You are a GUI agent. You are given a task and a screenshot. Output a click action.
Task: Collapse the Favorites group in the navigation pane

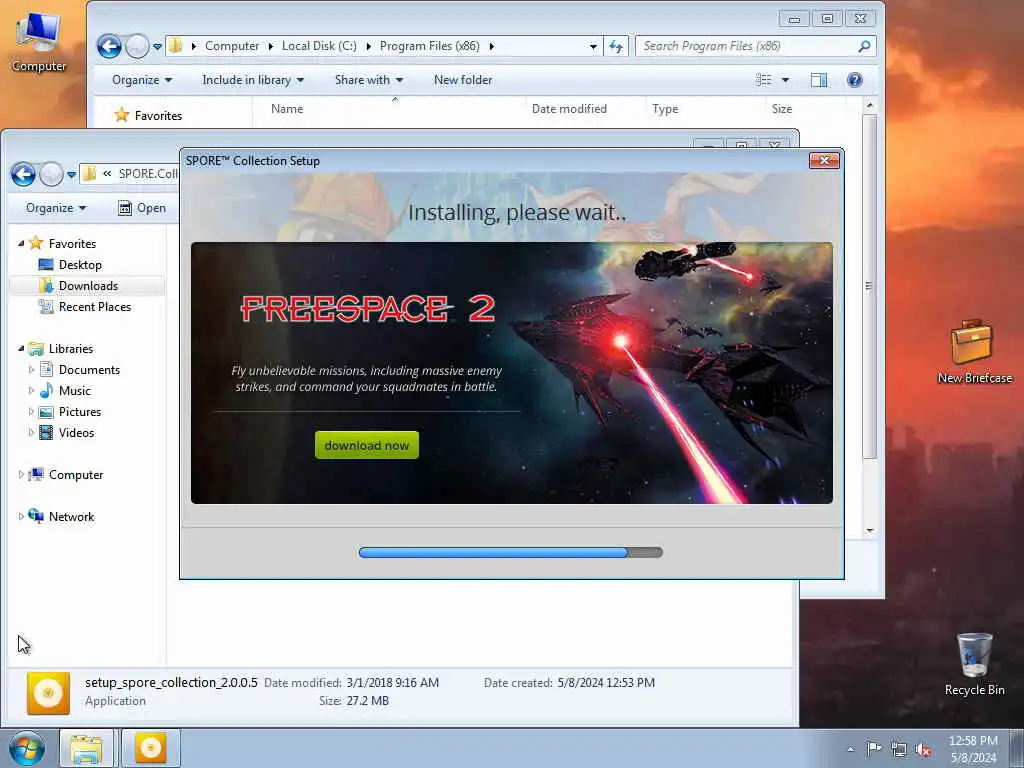click(21, 244)
